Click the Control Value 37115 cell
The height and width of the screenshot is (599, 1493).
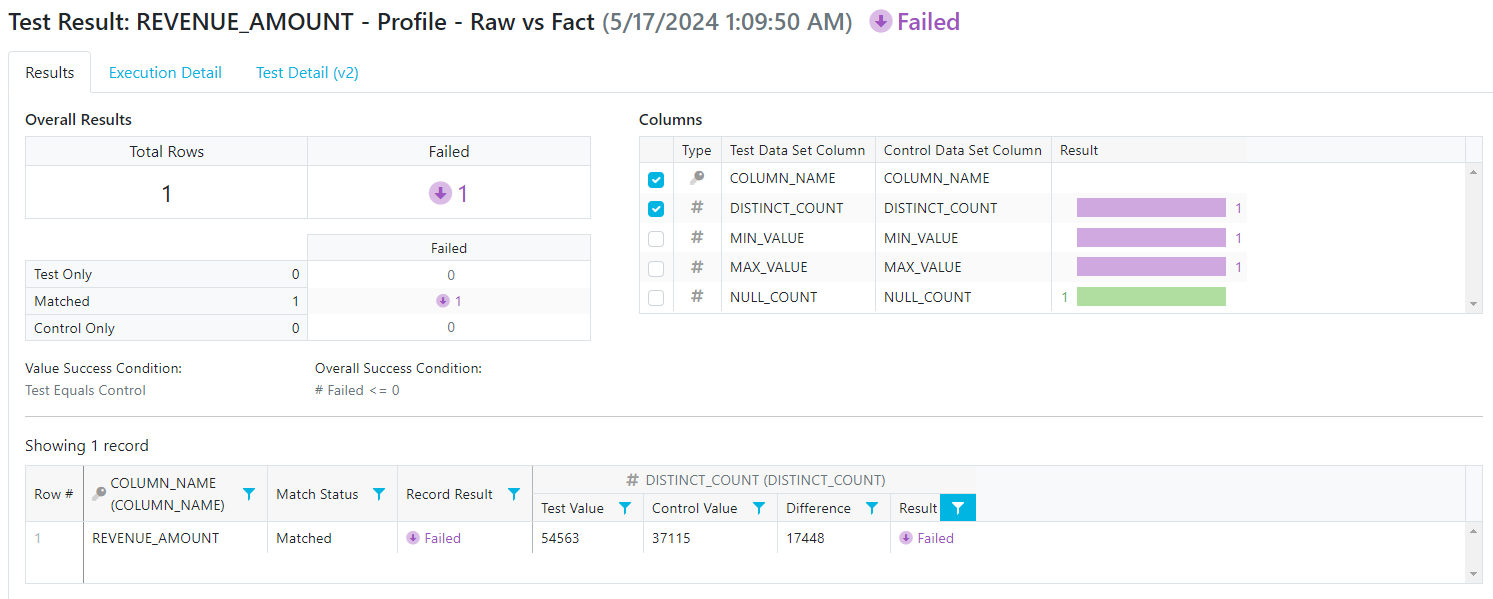tap(710, 538)
